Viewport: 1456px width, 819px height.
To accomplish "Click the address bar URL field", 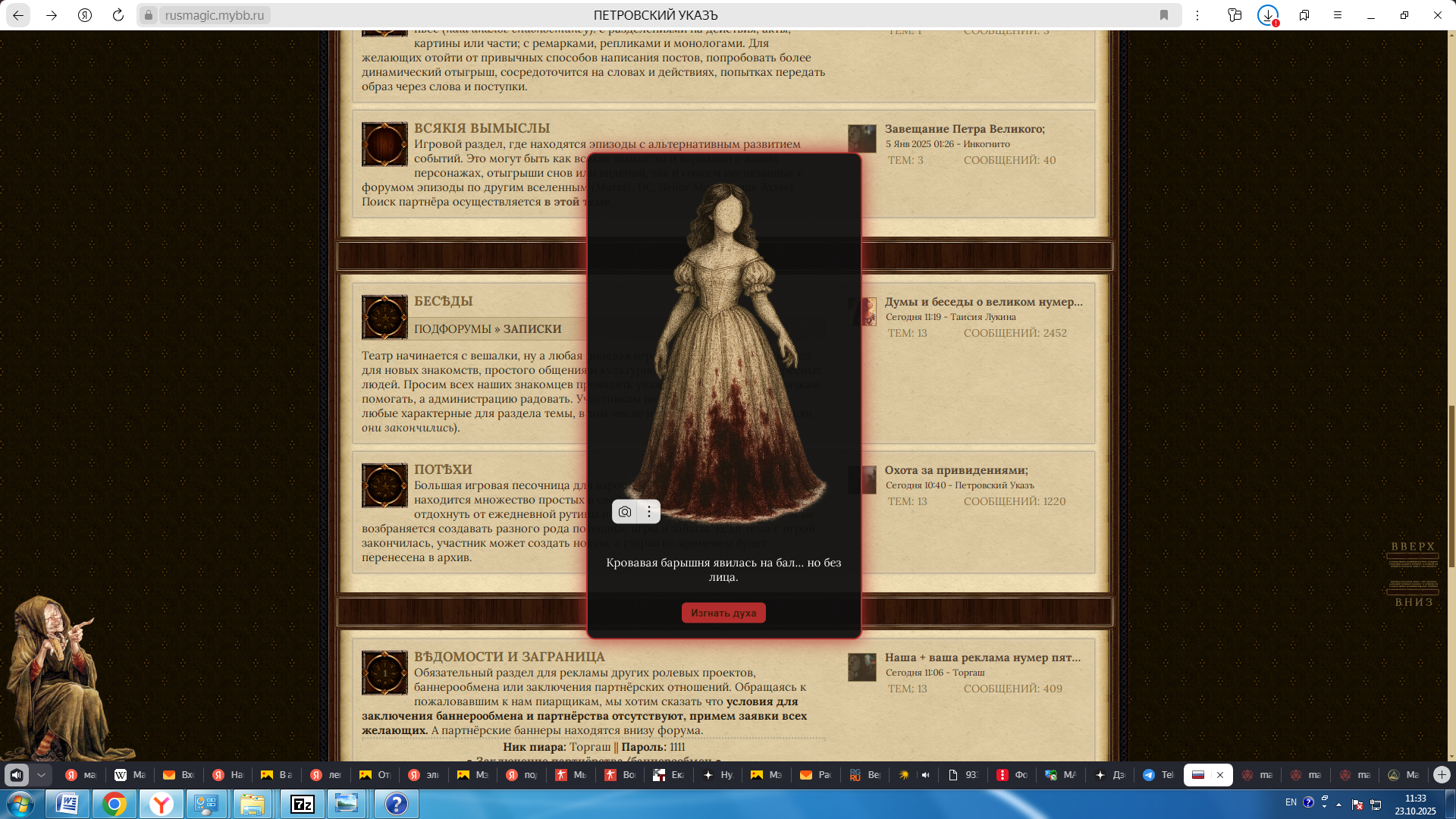I will (215, 15).
